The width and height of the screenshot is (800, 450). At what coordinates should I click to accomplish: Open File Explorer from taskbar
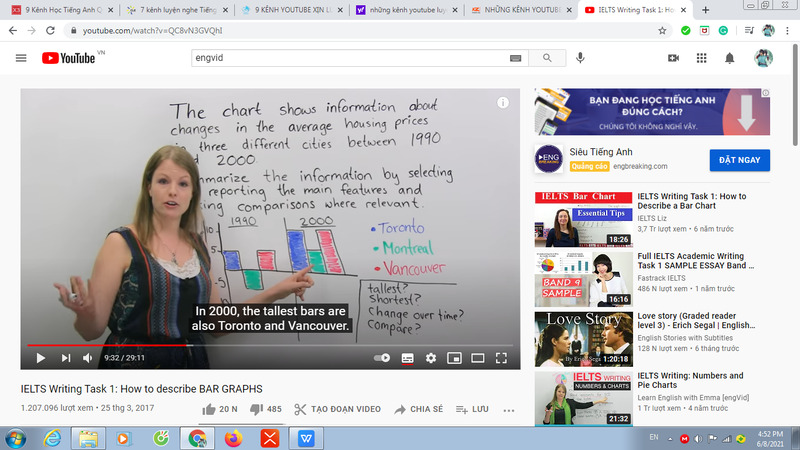[x=88, y=439]
